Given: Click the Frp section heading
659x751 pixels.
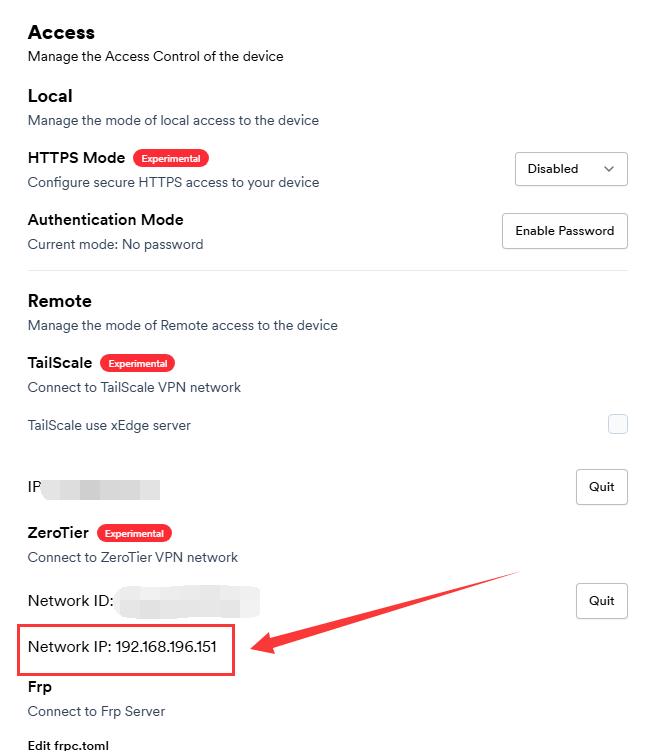Looking at the screenshot, I should (x=40, y=687).
